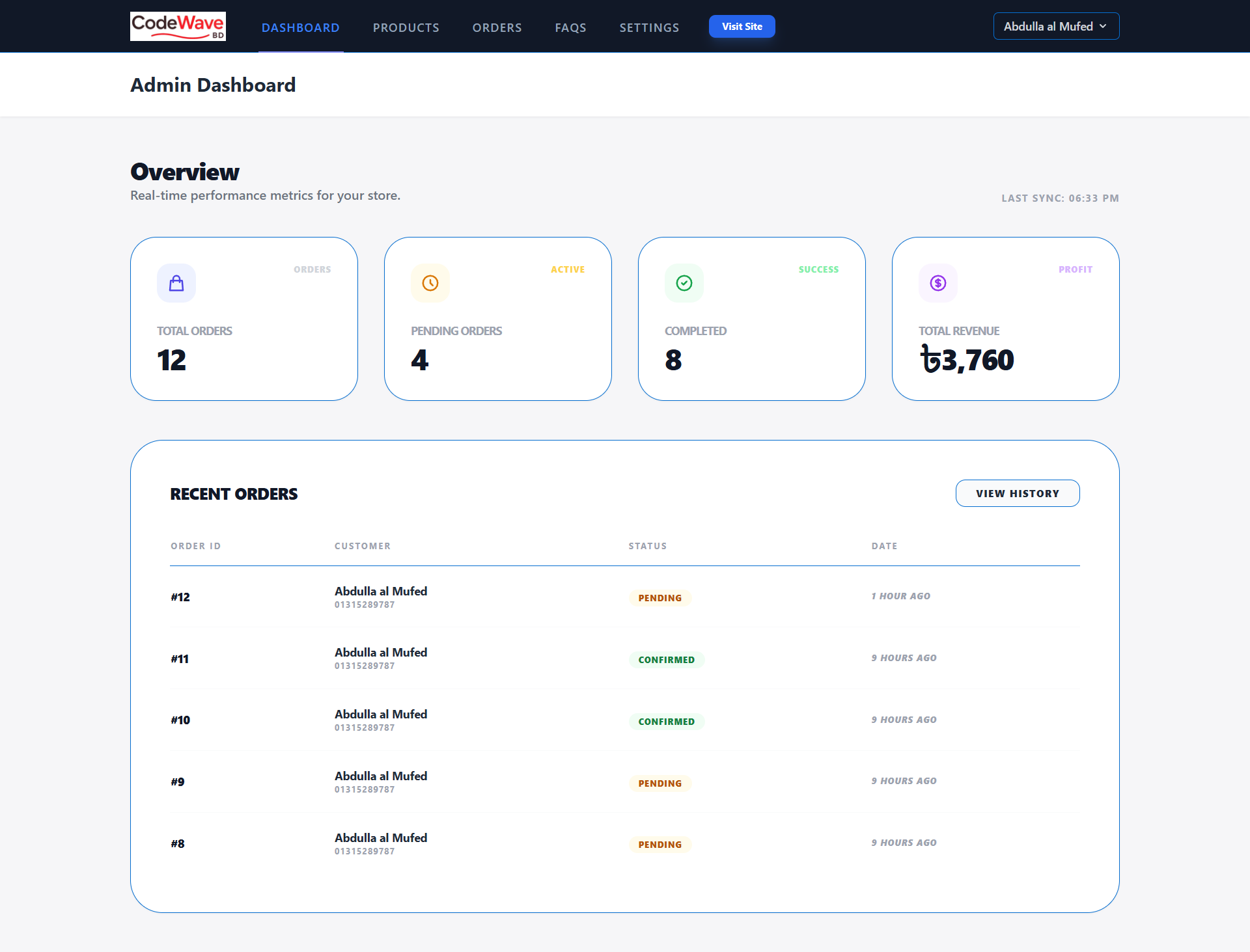
Task: Click the dollar icon on Total Revenue card
Action: coord(937,282)
